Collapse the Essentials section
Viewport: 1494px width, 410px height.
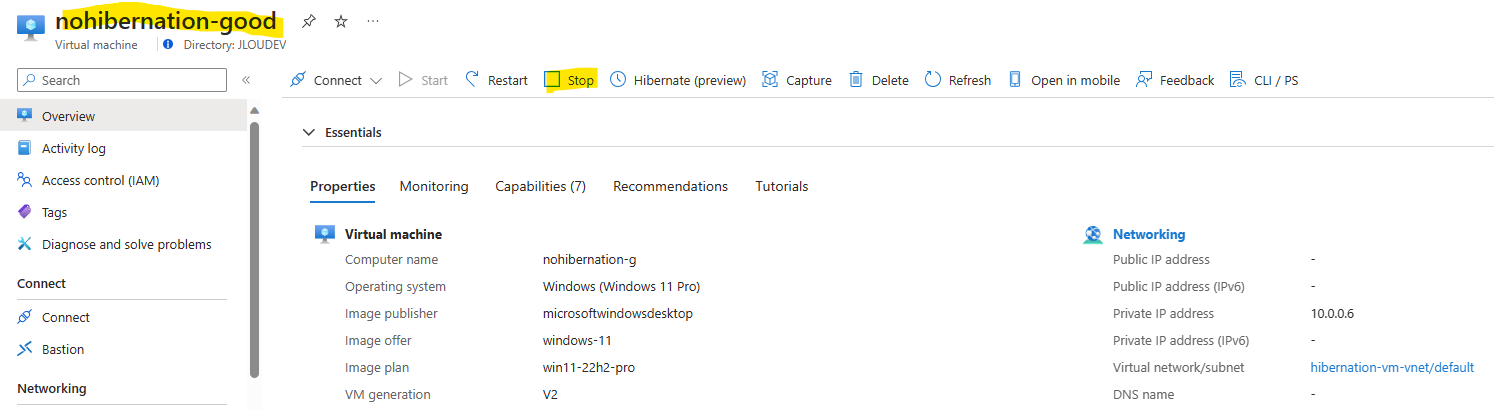coord(308,132)
